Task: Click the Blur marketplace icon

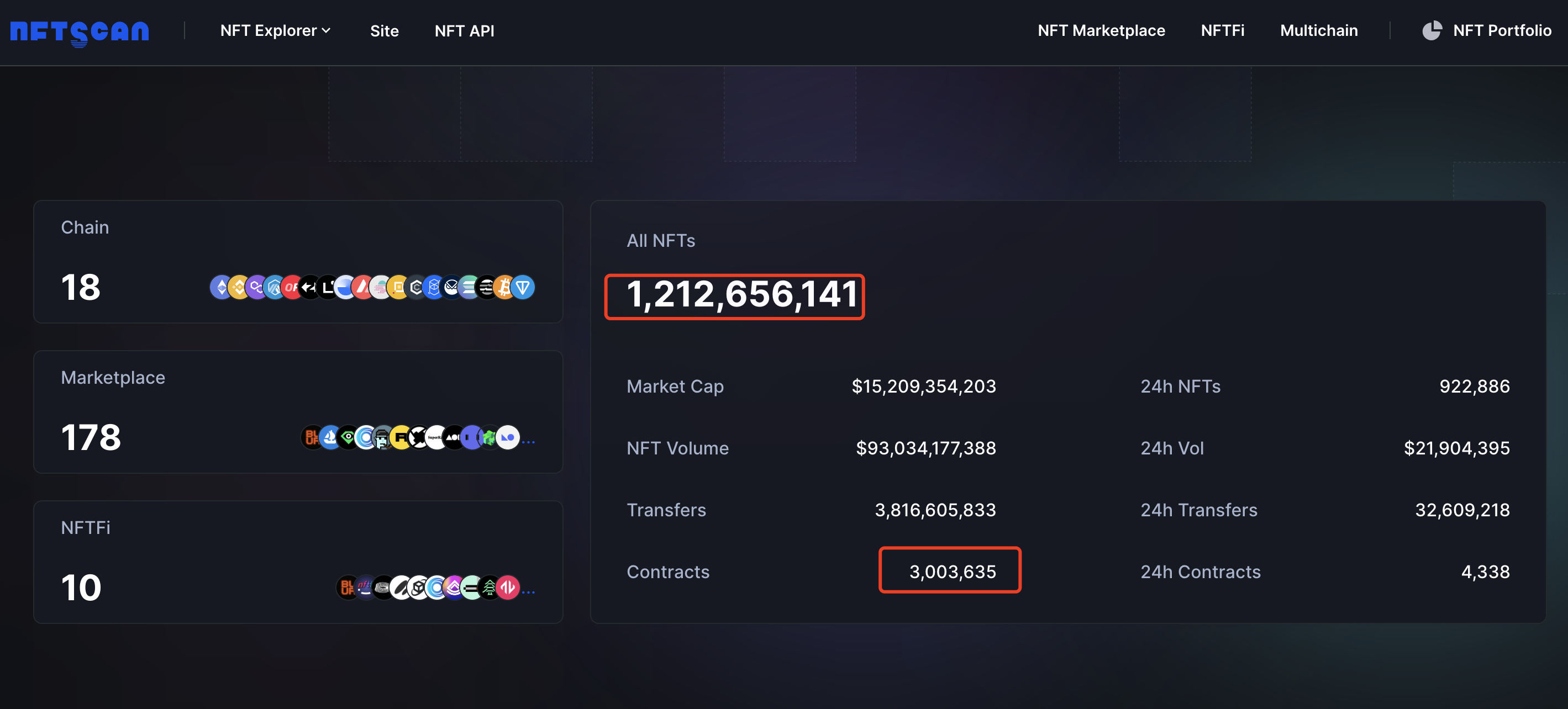Action: coord(312,437)
